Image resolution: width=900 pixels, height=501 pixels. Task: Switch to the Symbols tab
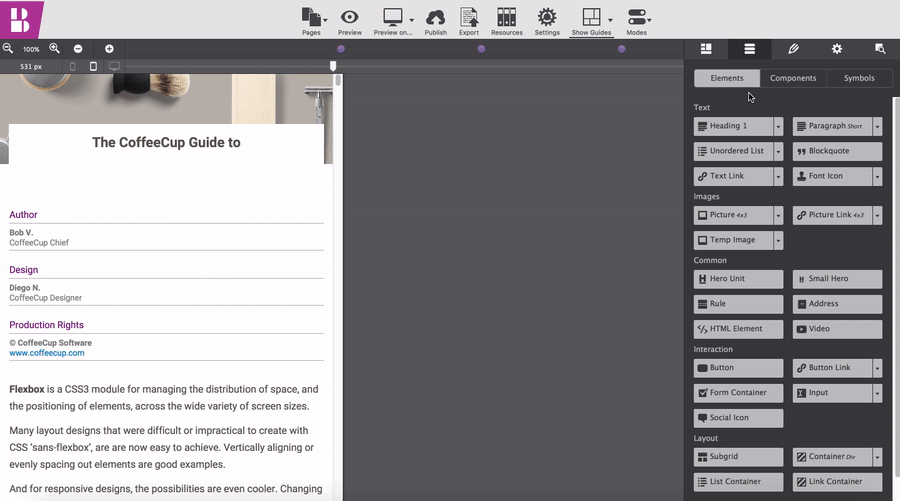tap(859, 78)
